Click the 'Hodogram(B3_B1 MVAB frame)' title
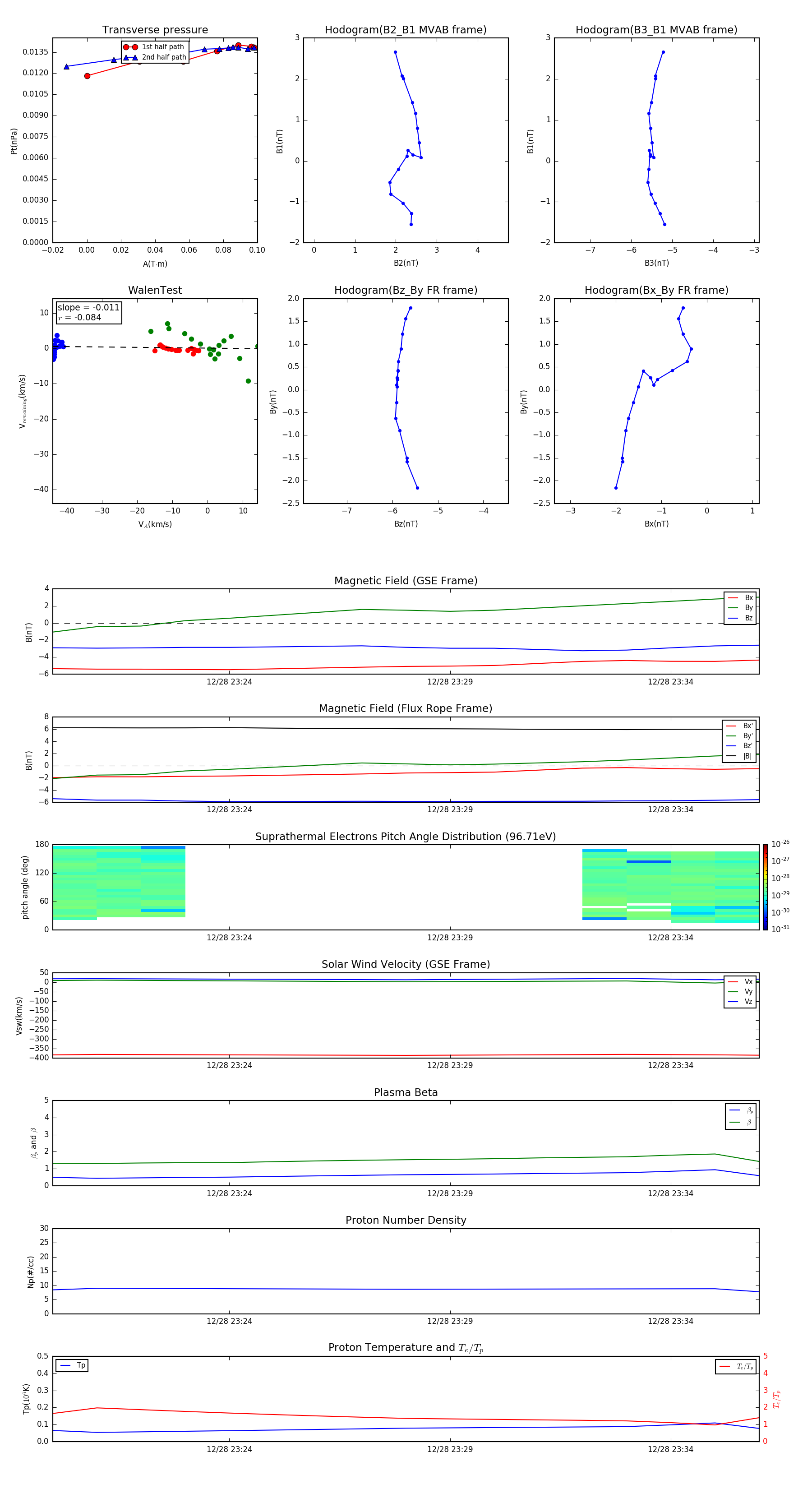The image size is (812, 1489). click(656, 29)
